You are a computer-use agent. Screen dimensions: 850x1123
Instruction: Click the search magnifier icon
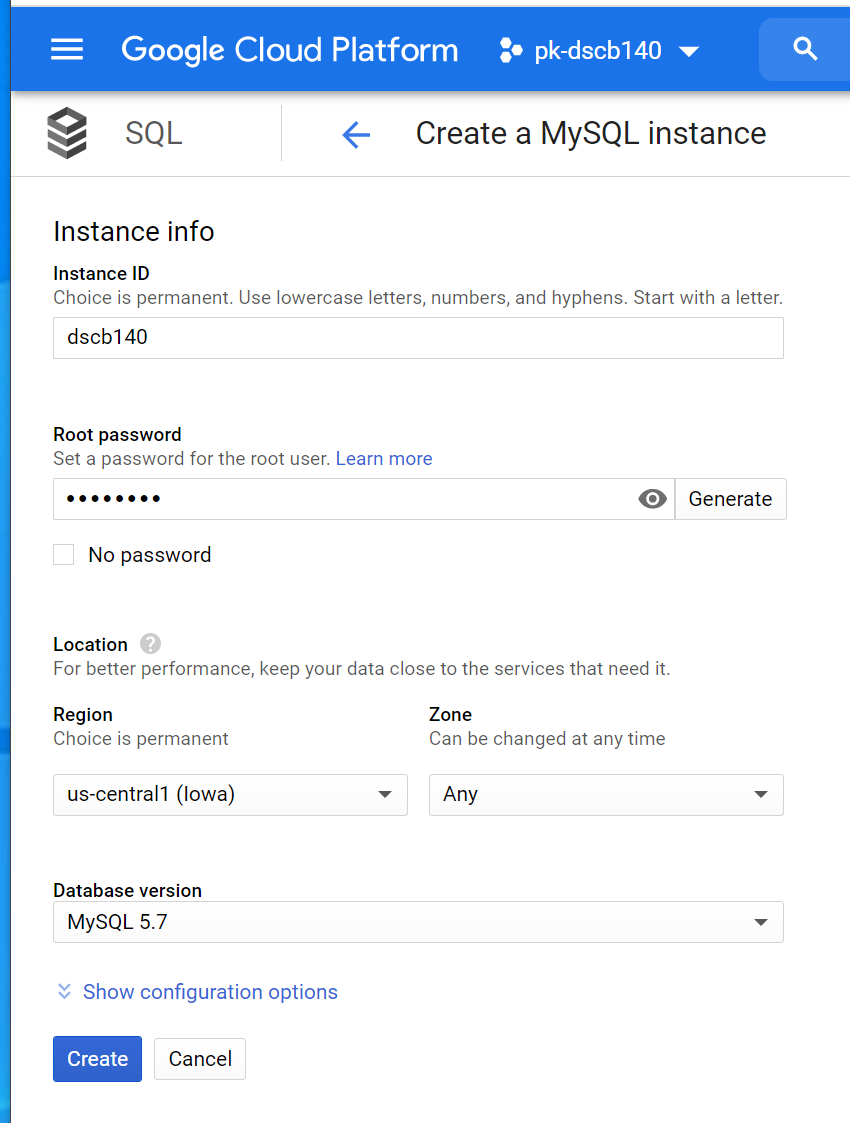[805, 49]
